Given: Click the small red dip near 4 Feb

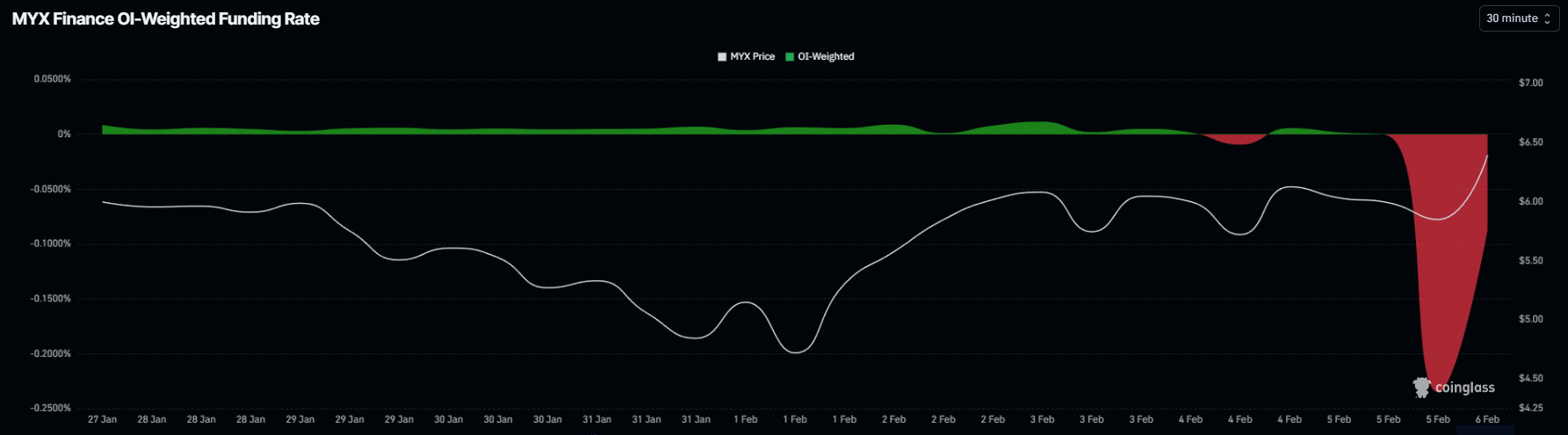Looking at the screenshot, I should coord(1238,139).
